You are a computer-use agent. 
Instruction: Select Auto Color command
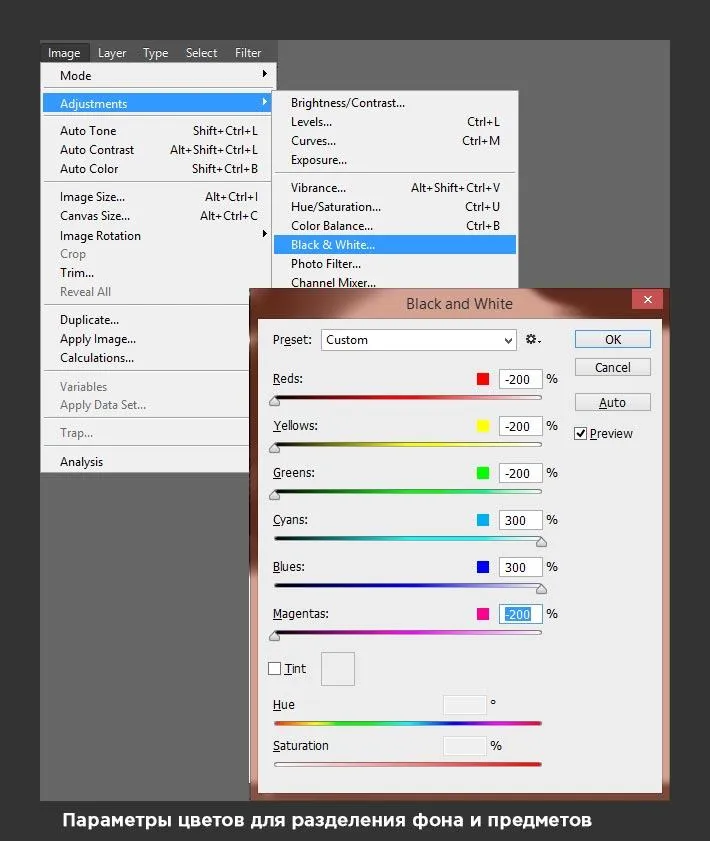pyautogui.click(x=158, y=168)
